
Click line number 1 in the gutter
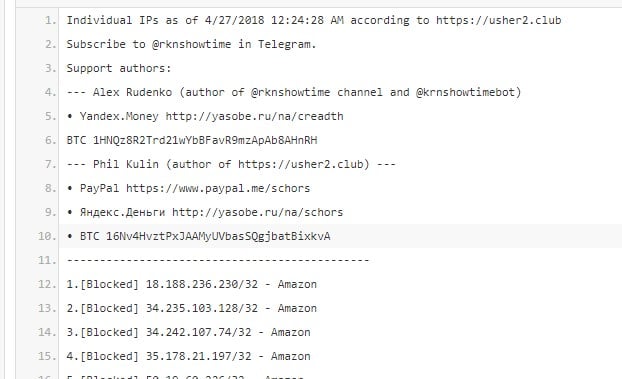coord(50,20)
